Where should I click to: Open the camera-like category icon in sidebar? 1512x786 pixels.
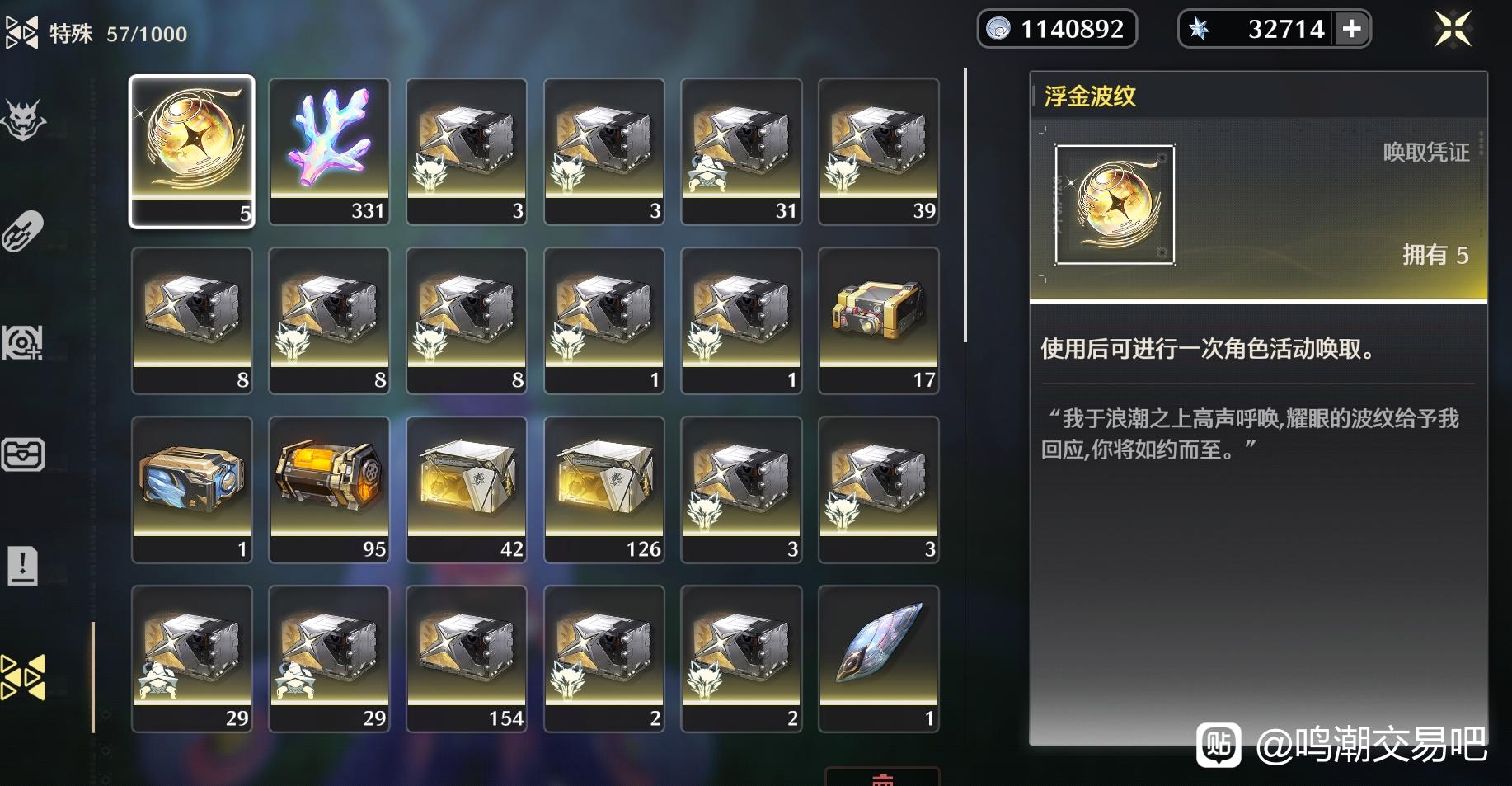click(x=23, y=342)
